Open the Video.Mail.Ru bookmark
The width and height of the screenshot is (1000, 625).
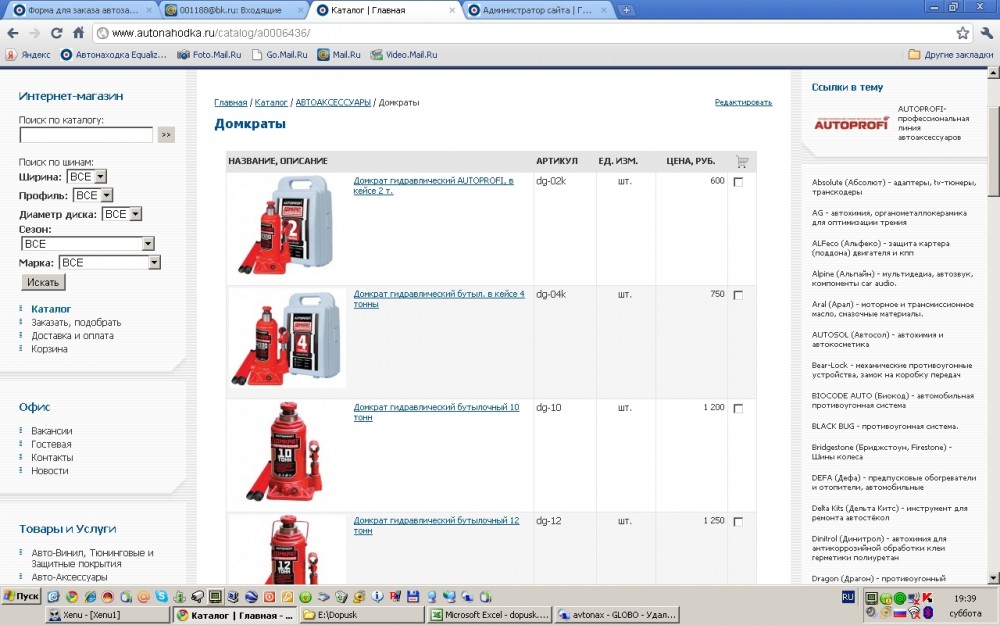point(404,55)
